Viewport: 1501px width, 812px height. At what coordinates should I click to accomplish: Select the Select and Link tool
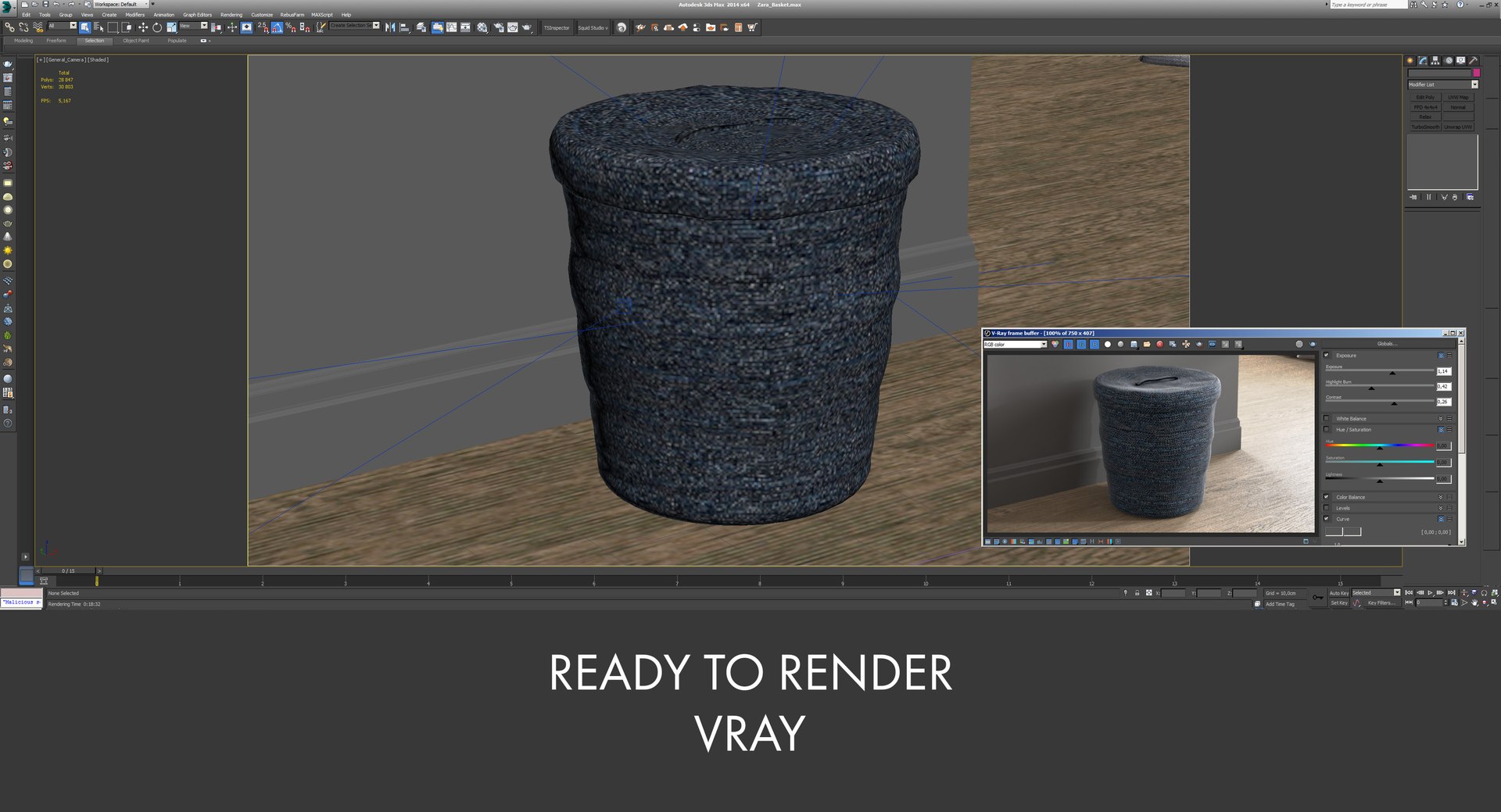point(9,27)
